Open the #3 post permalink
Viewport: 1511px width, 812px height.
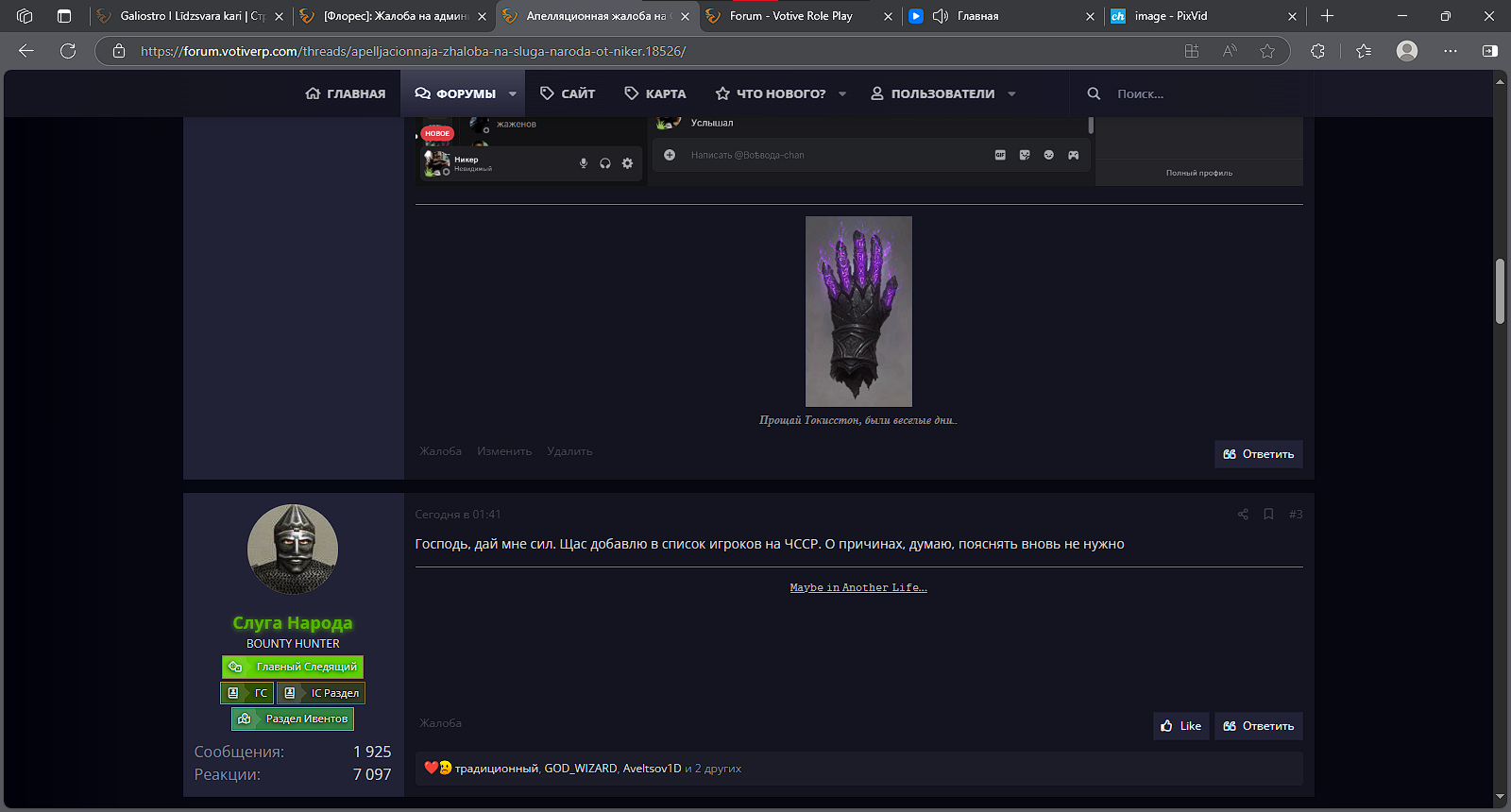click(1296, 515)
